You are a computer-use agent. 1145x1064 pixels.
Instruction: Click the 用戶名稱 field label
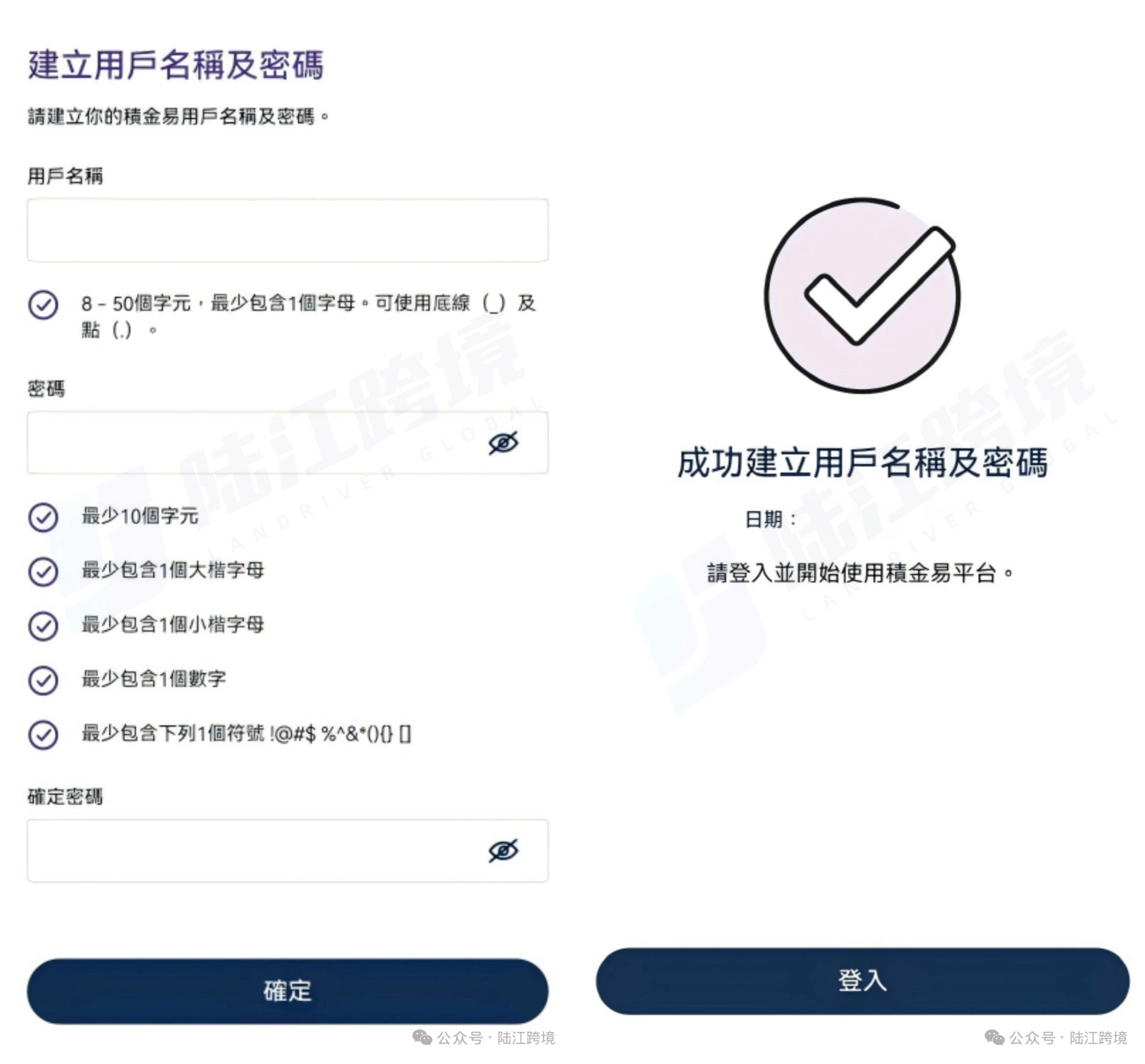coord(65,176)
